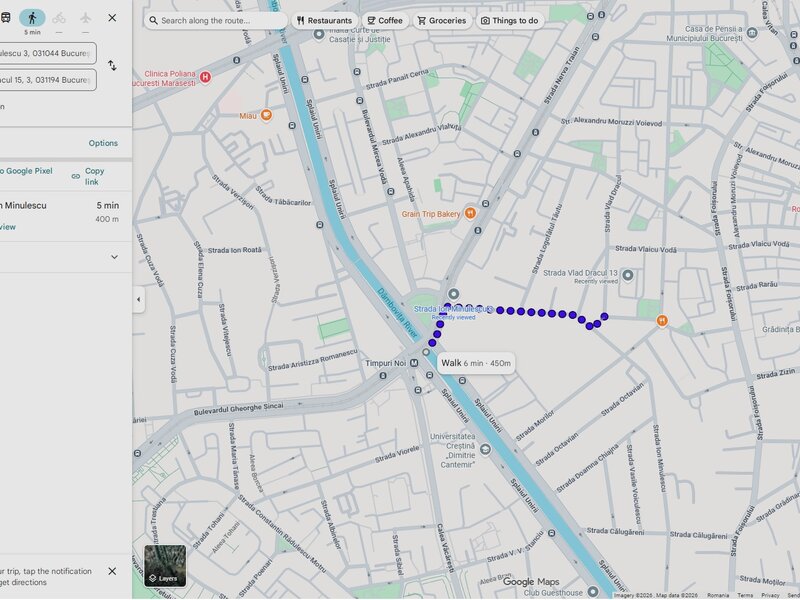Click Grain Trip Bakery restaurant pin

pos(469,213)
